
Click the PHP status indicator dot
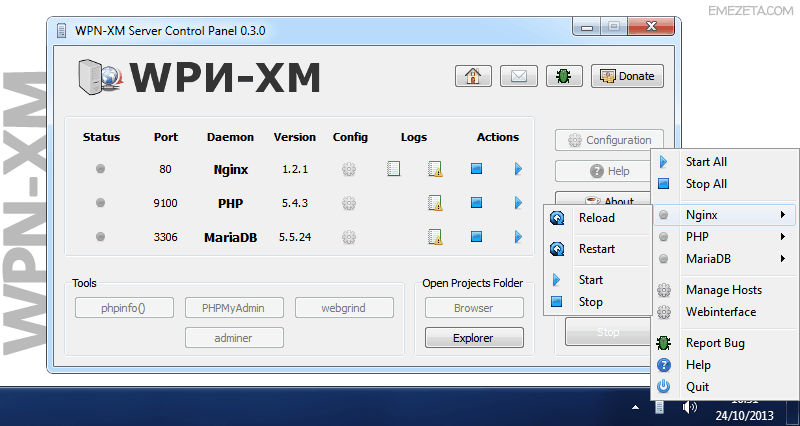[101, 203]
